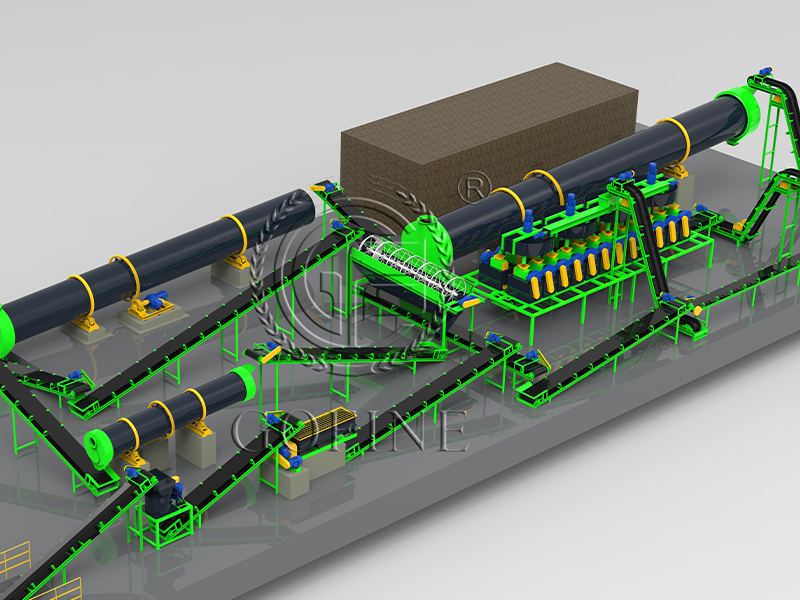Select the blue motor under the upper-left drum

[155, 300]
